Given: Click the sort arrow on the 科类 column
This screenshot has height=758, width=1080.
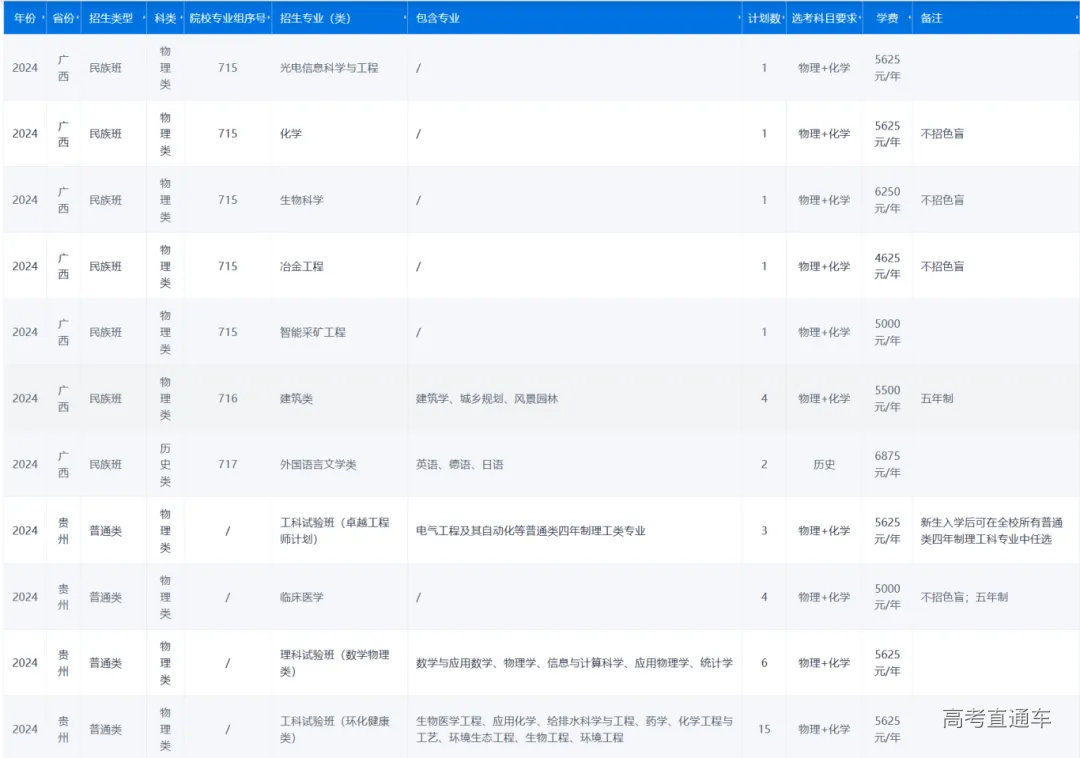Looking at the screenshot, I should (x=182, y=17).
